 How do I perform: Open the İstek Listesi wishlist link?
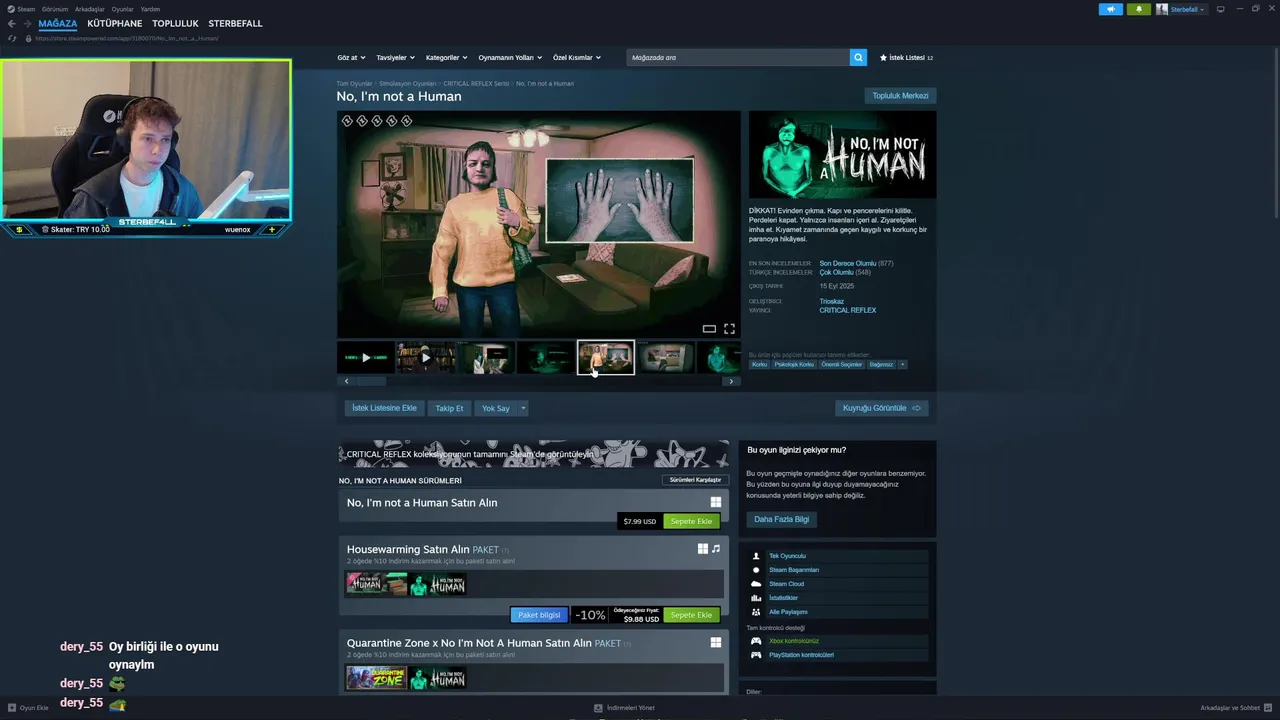(906, 58)
